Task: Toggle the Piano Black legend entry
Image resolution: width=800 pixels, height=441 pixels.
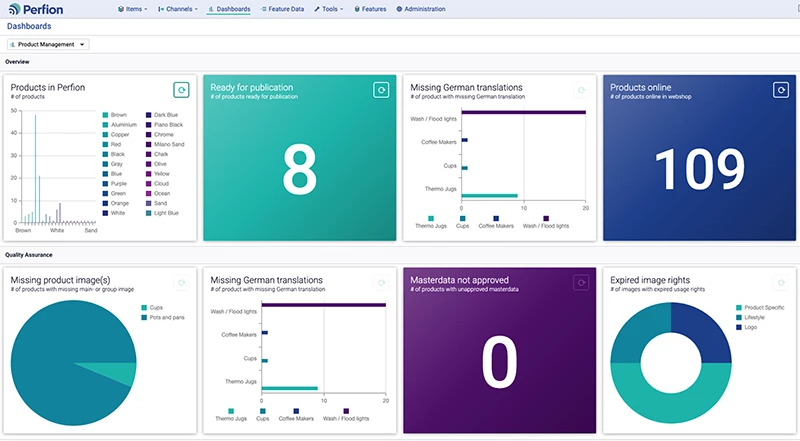Action: click(x=164, y=125)
